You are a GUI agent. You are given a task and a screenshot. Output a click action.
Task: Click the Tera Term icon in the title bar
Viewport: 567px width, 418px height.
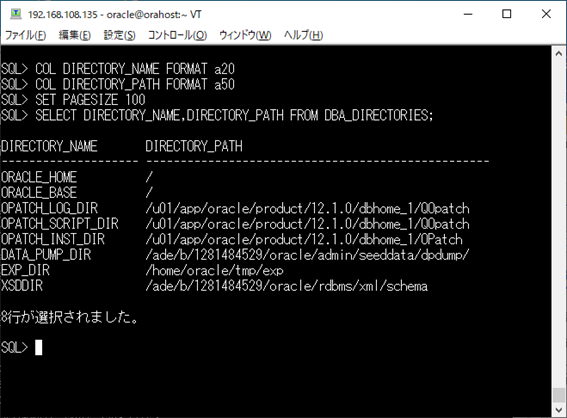16,14
